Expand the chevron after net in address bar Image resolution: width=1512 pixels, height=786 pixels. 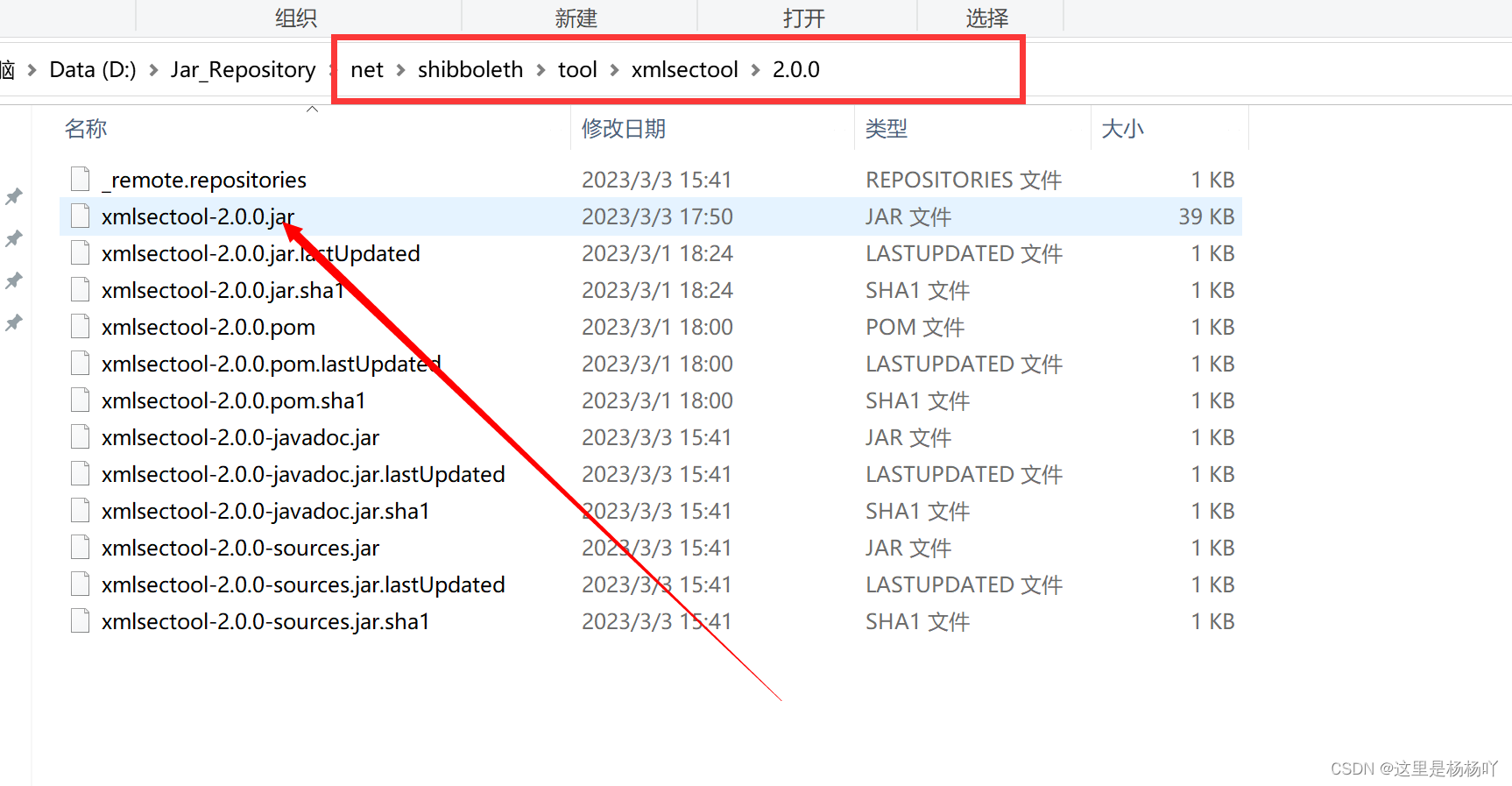[x=400, y=70]
